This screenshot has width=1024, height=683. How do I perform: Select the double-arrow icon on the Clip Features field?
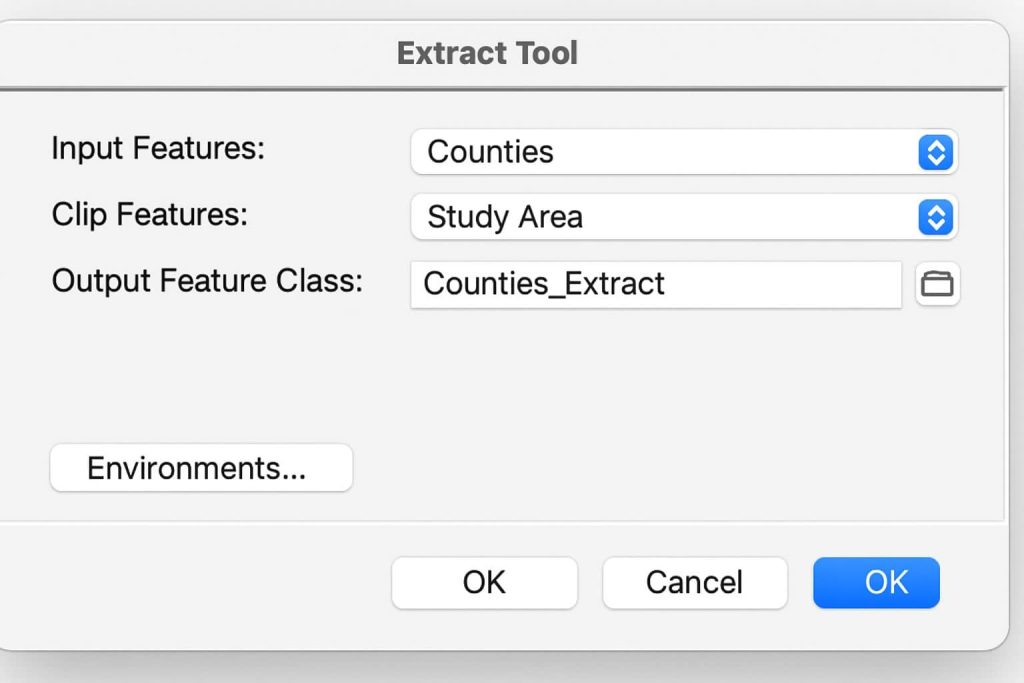tap(936, 217)
